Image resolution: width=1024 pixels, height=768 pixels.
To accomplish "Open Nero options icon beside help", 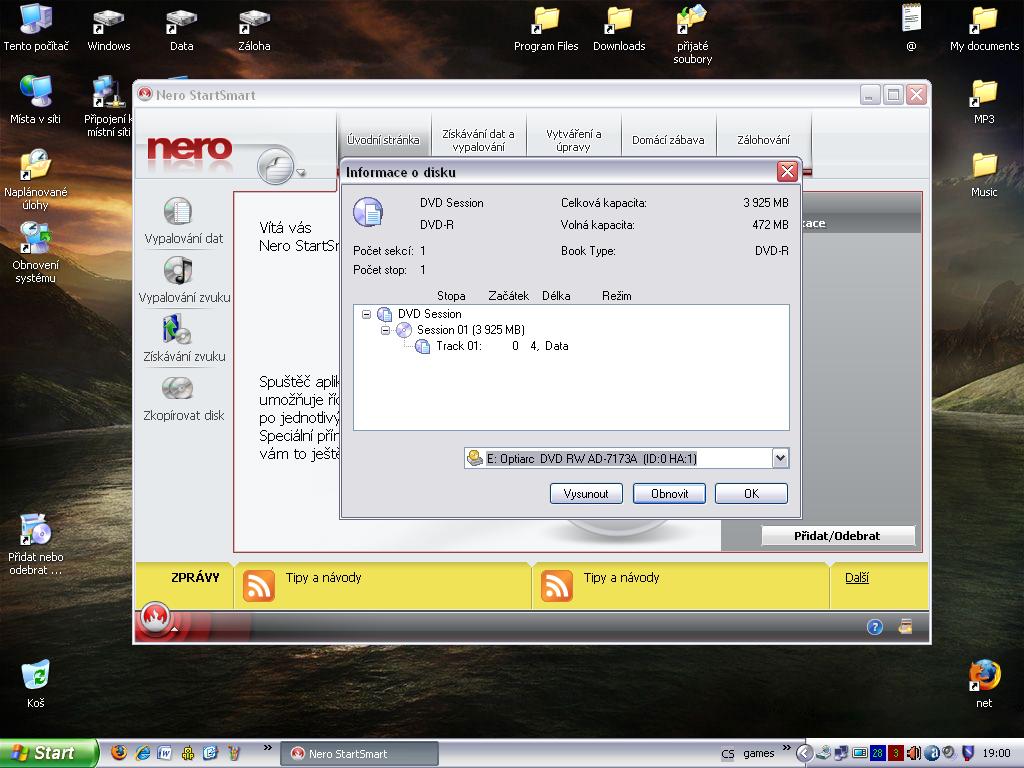I will click(x=905, y=626).
